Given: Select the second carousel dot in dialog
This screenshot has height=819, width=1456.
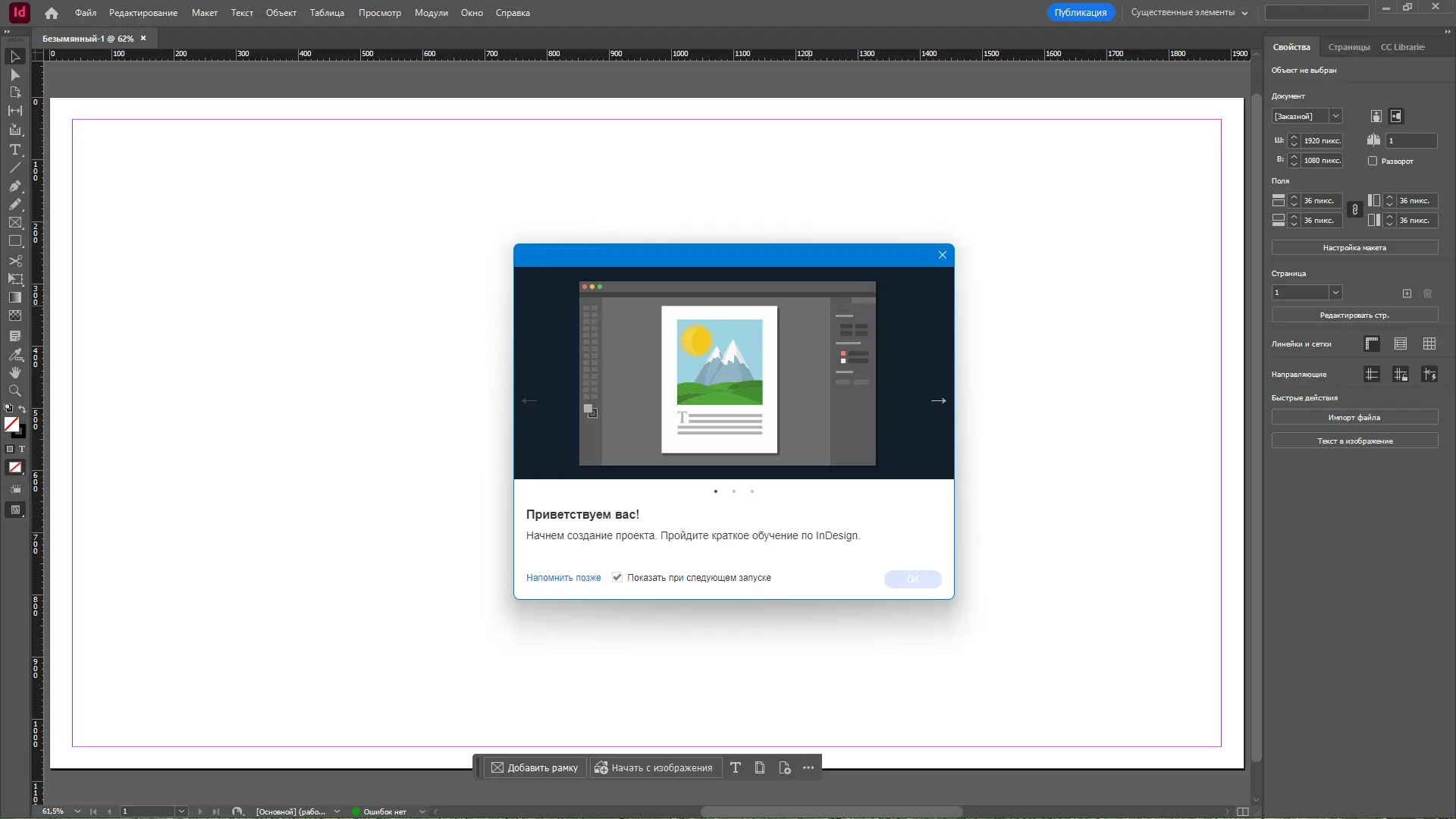Looking at the screenshot, I should point(733,491).
